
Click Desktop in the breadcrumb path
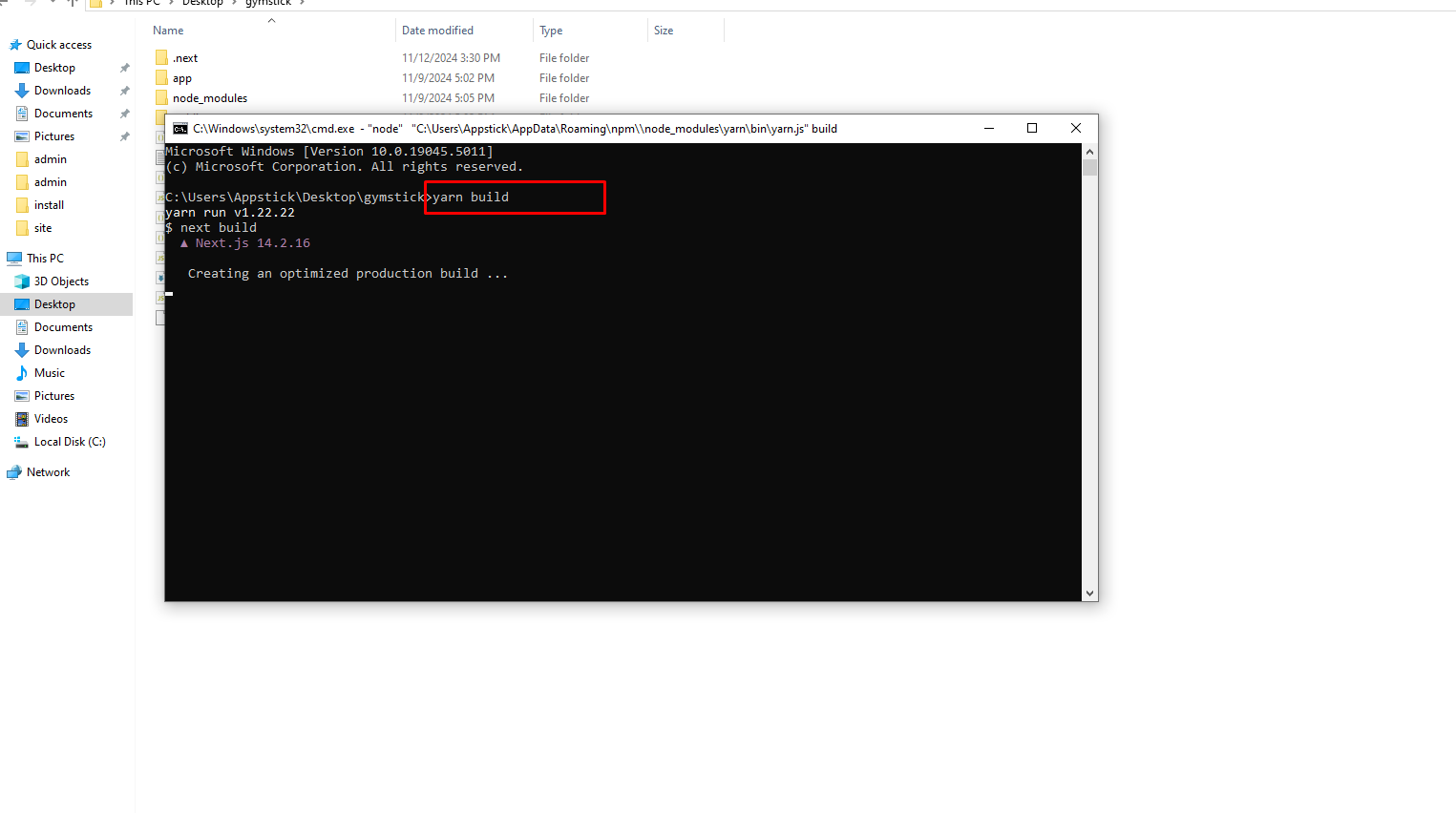coord(202,3)
